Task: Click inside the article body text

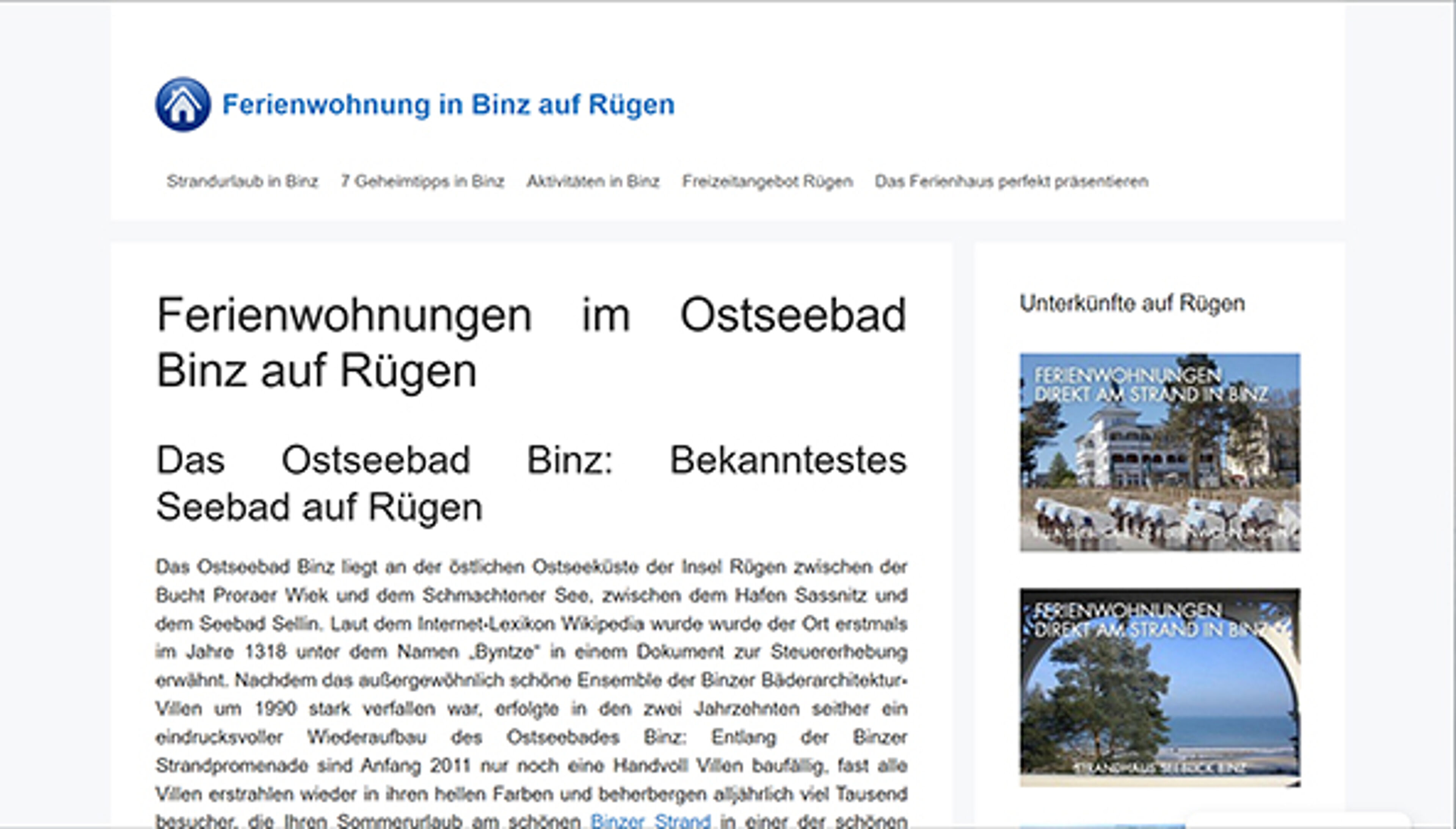Action: coord(529,655)
